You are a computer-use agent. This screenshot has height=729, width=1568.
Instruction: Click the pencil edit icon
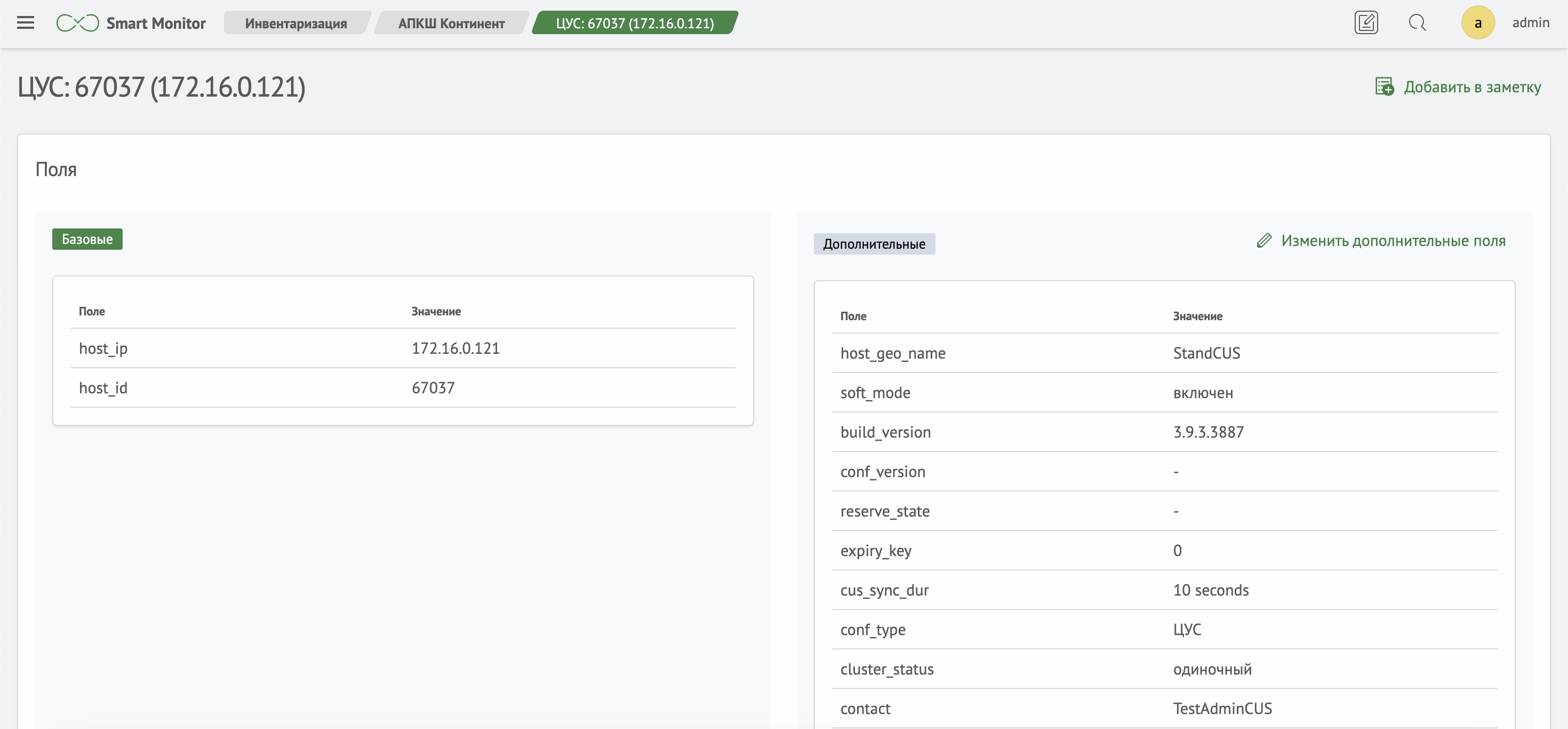[1264, 241]
